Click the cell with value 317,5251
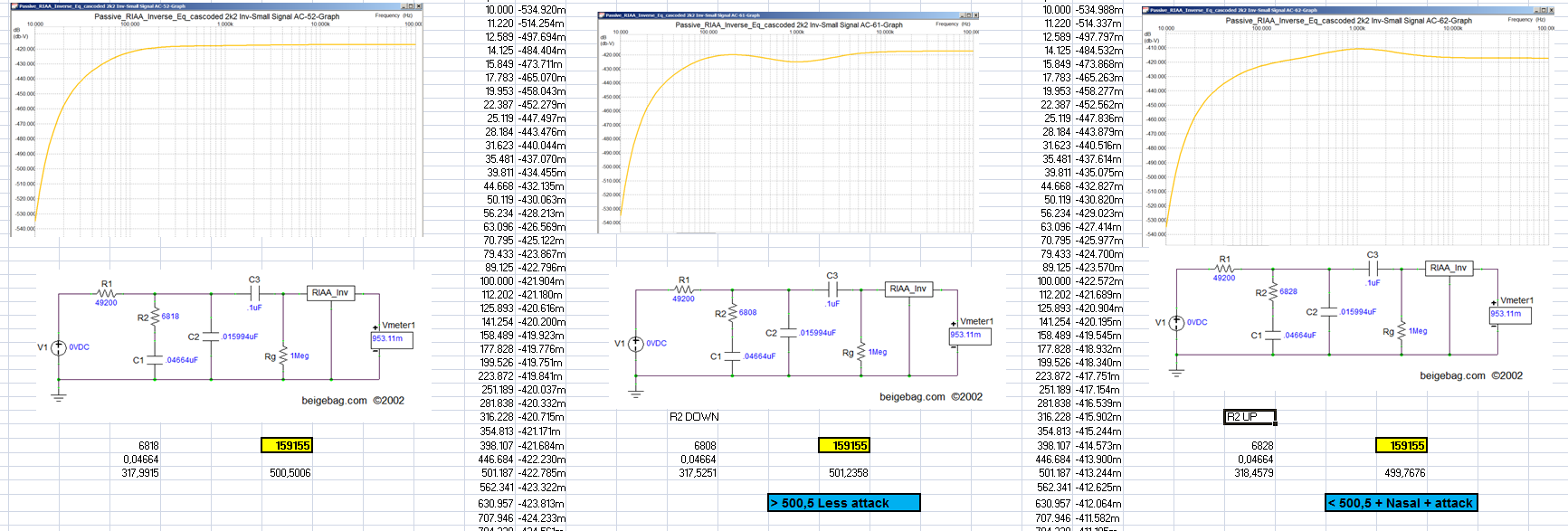Image resolution: width=1568 pixels, height=531 pixels. 698,473
